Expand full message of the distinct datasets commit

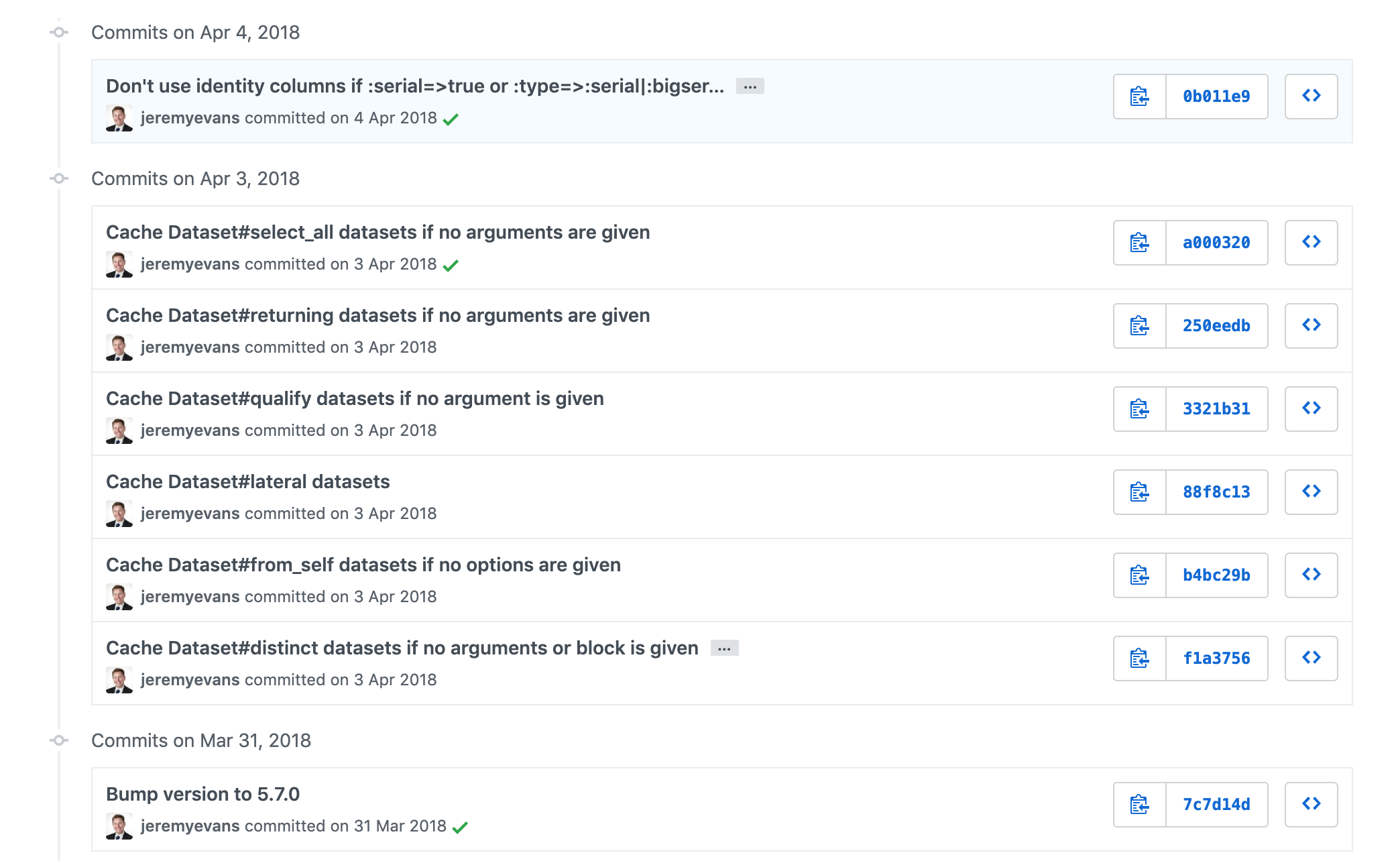[x=723, y=648]
